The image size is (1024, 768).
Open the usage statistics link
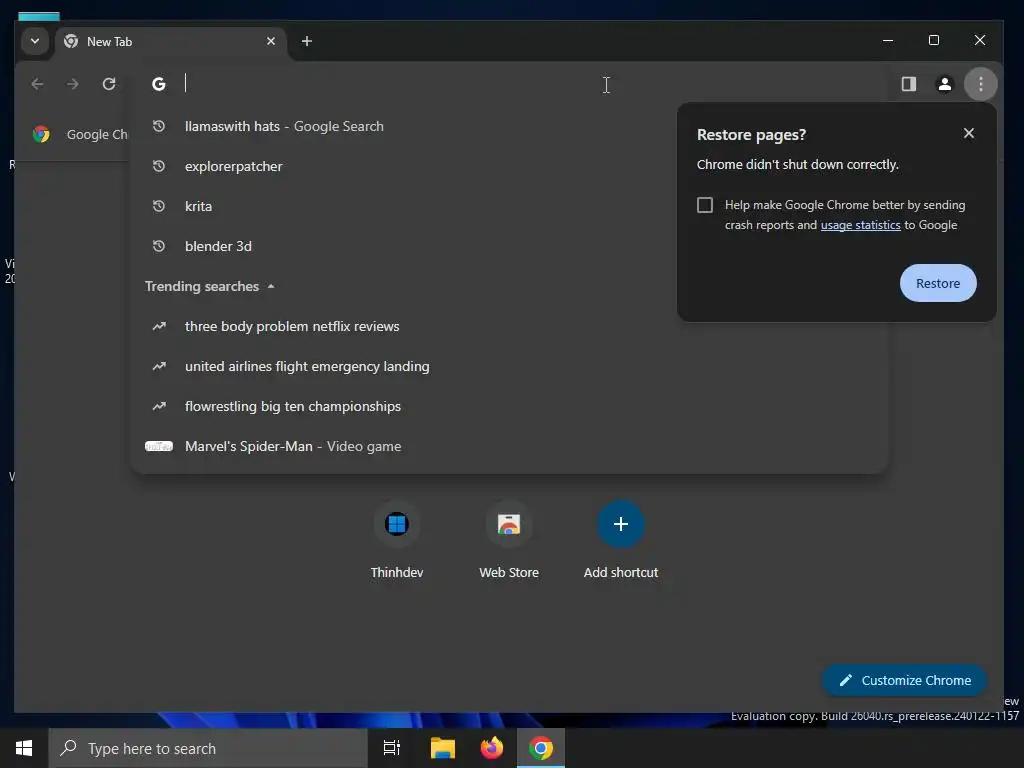[x=860, y=225]
